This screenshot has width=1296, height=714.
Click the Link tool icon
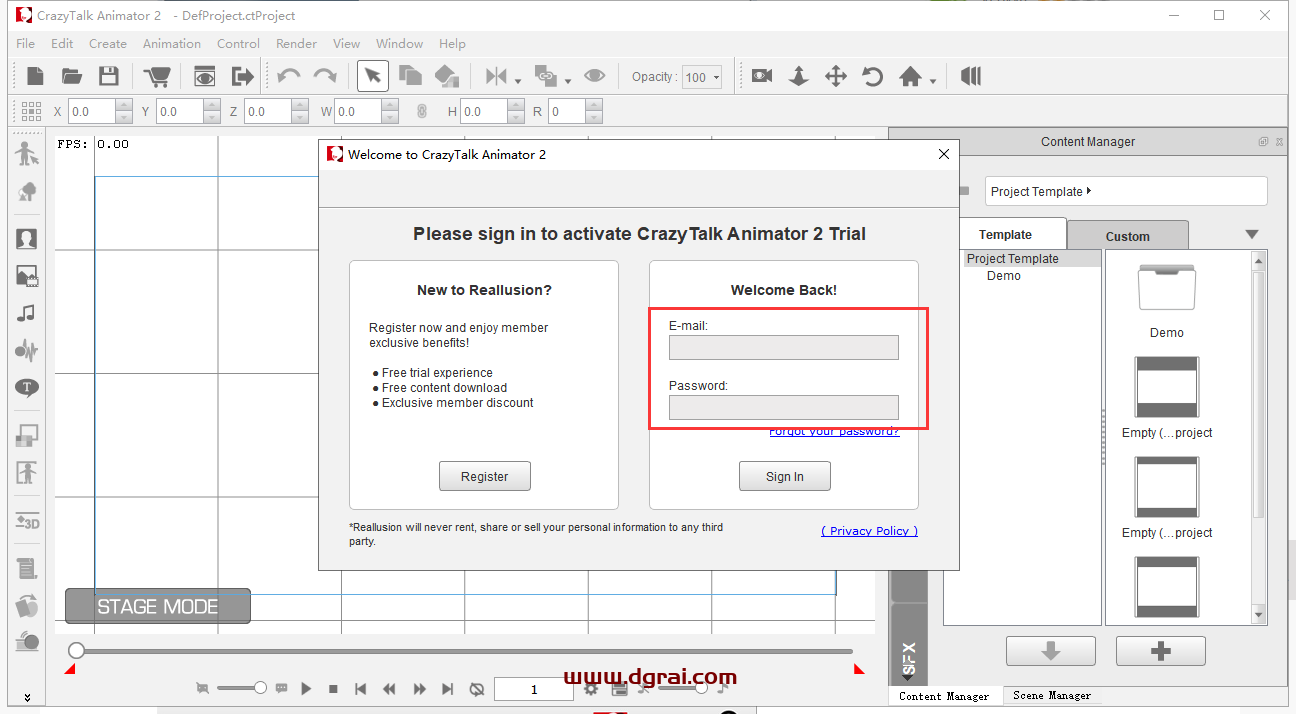point(546,76)
